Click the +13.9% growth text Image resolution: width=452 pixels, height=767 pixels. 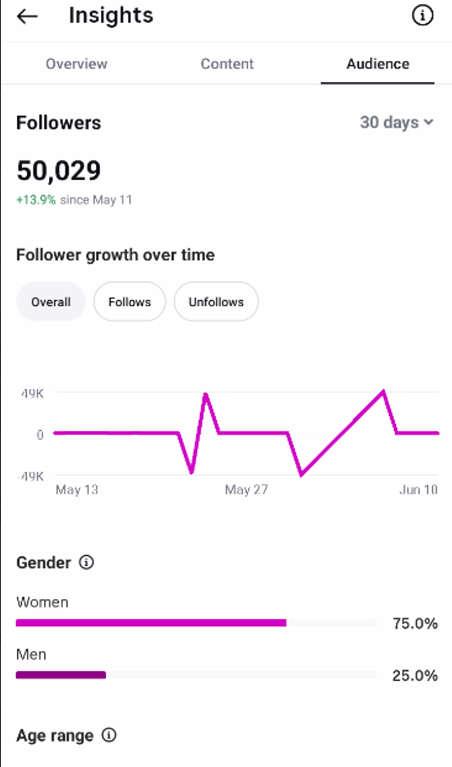36,200
